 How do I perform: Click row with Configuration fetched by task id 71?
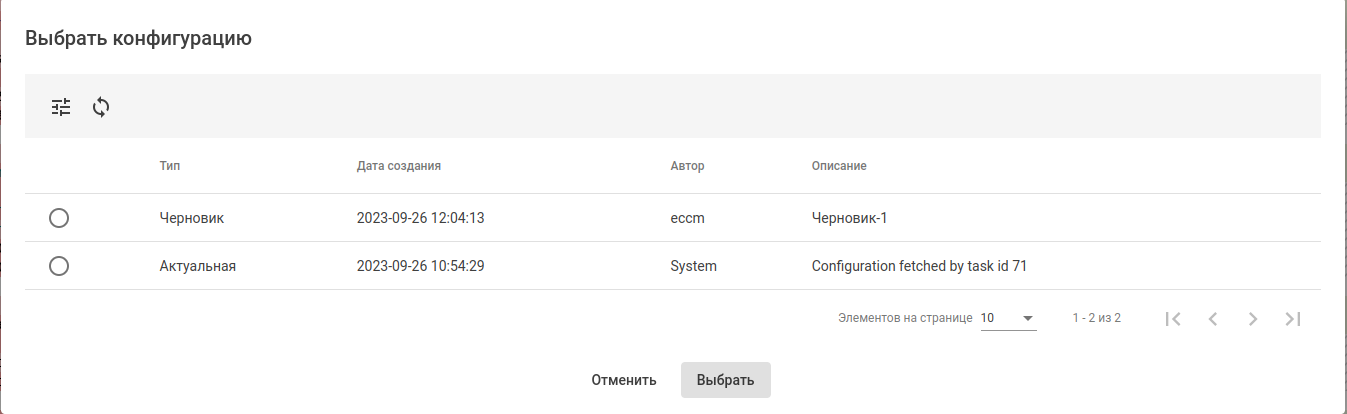919,266
